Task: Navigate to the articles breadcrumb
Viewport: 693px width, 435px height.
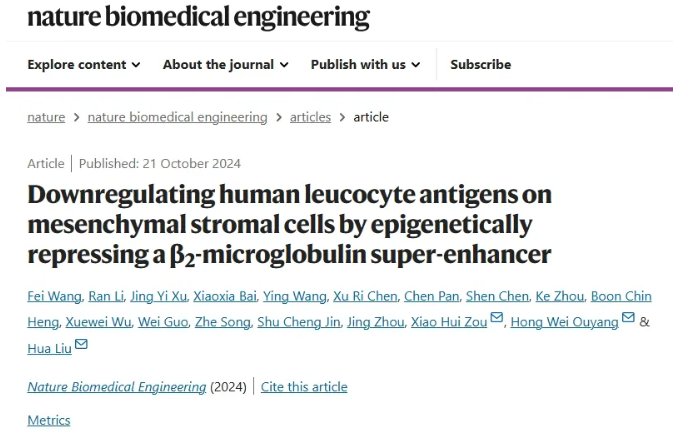Action: click(x=310, y=117)
